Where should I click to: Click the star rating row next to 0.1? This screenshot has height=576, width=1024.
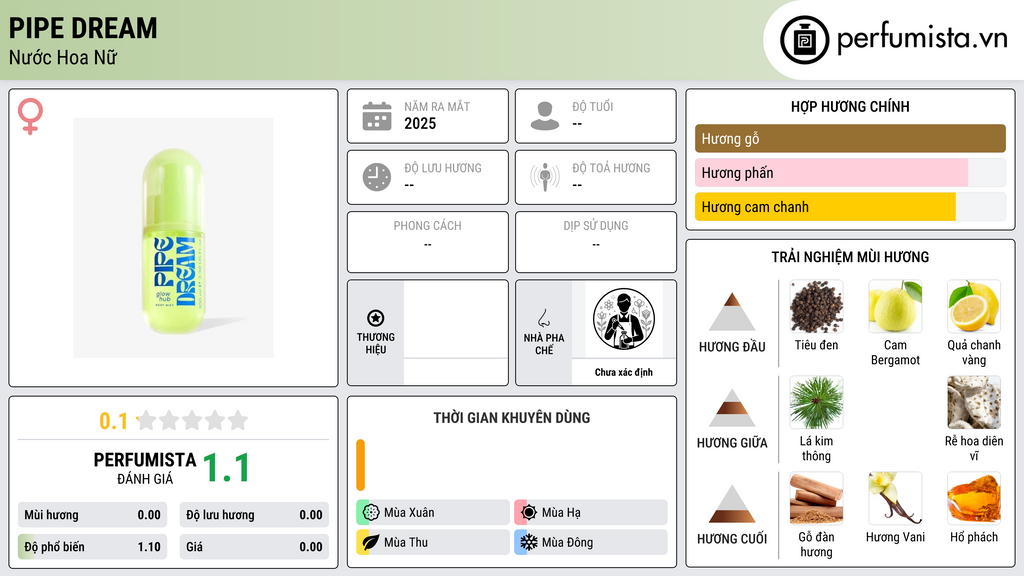pos(193,420)
